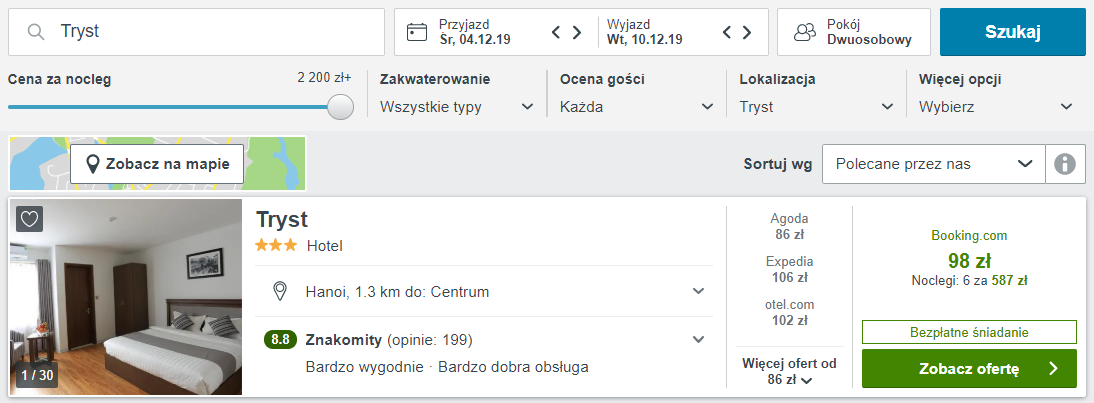The height and width of the screenshot is (403, 1094).
Task: Open the Lokalizacja dropdown
Action: point(817,107)
